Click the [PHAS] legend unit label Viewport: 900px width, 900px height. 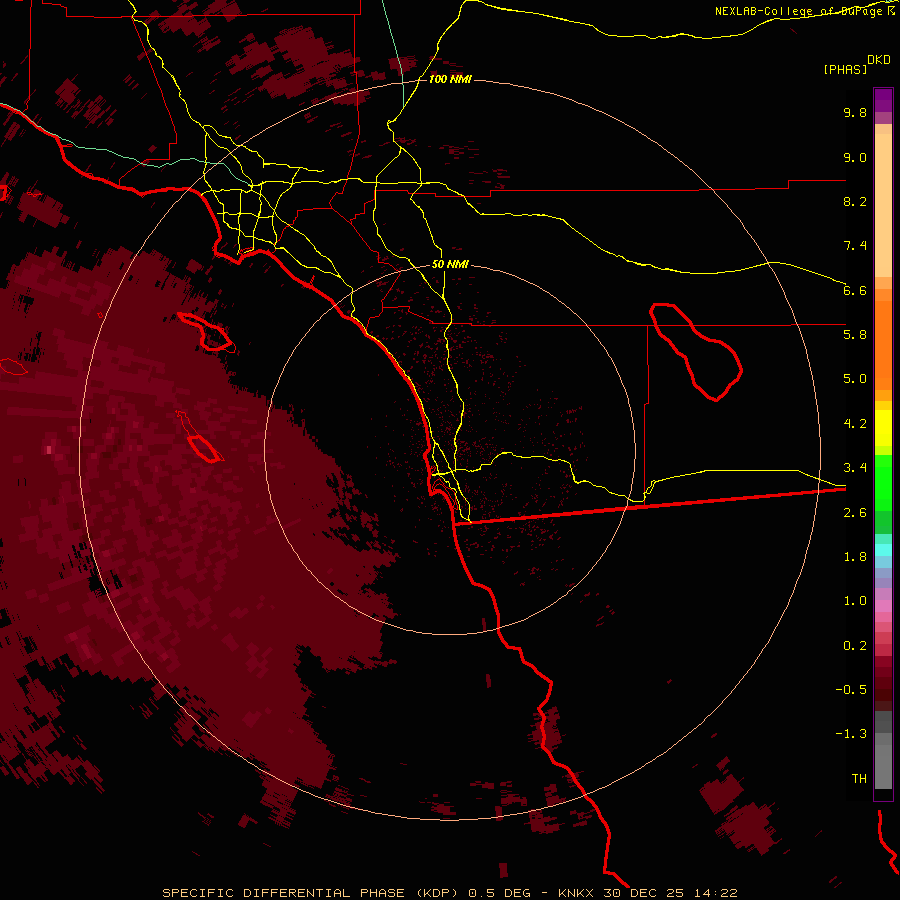845,69
